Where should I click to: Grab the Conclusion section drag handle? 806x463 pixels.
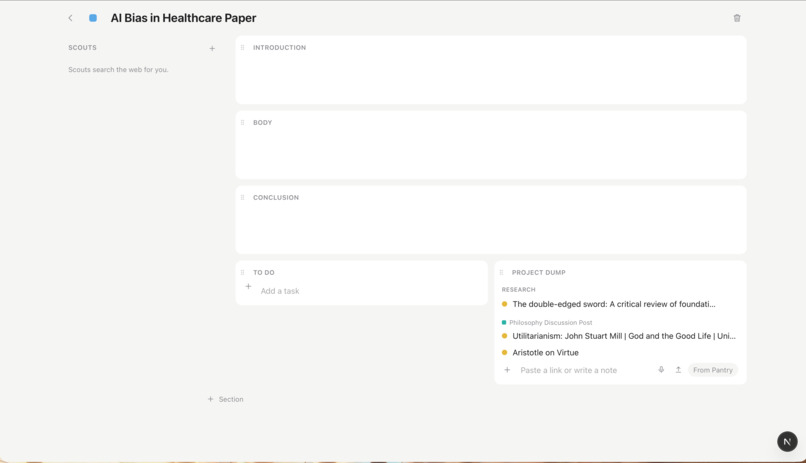(x=243, y=197)
